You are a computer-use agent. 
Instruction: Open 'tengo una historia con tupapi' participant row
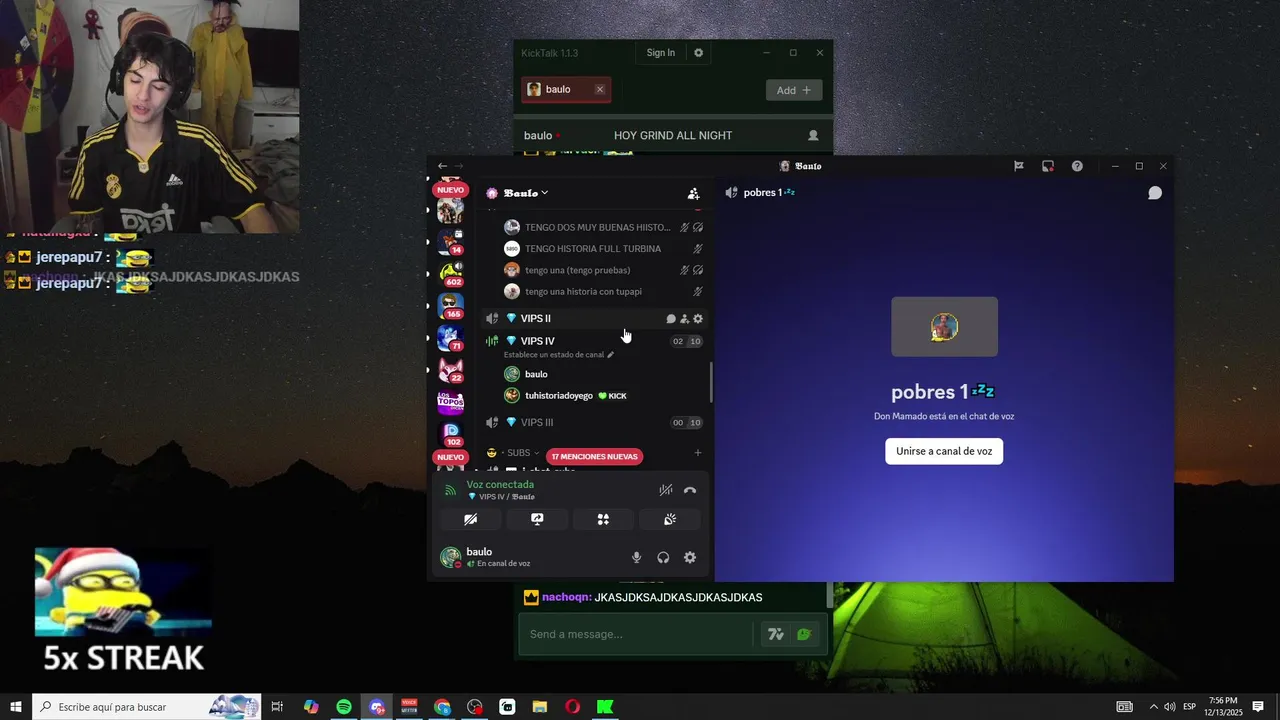tap(603, 292)
